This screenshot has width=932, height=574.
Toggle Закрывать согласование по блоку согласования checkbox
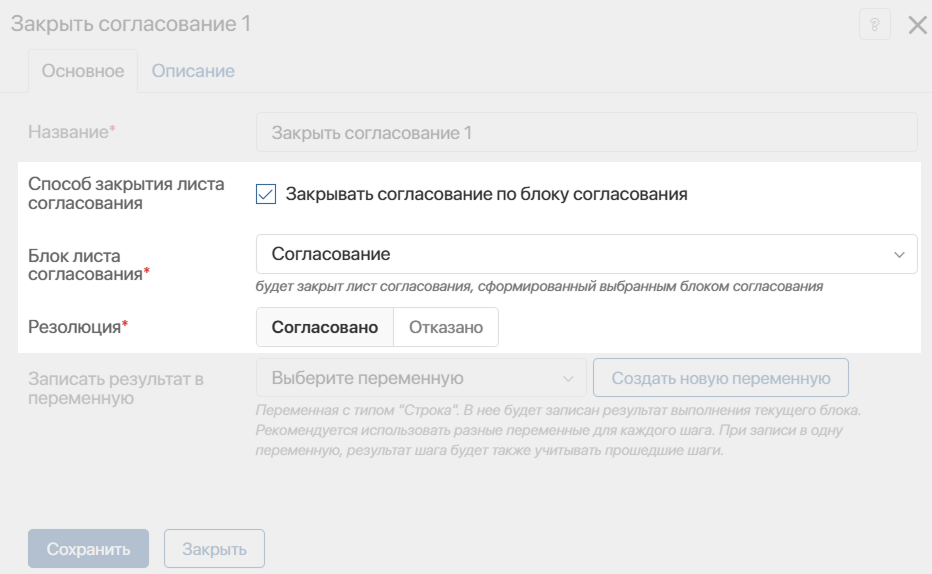[266, 194]
